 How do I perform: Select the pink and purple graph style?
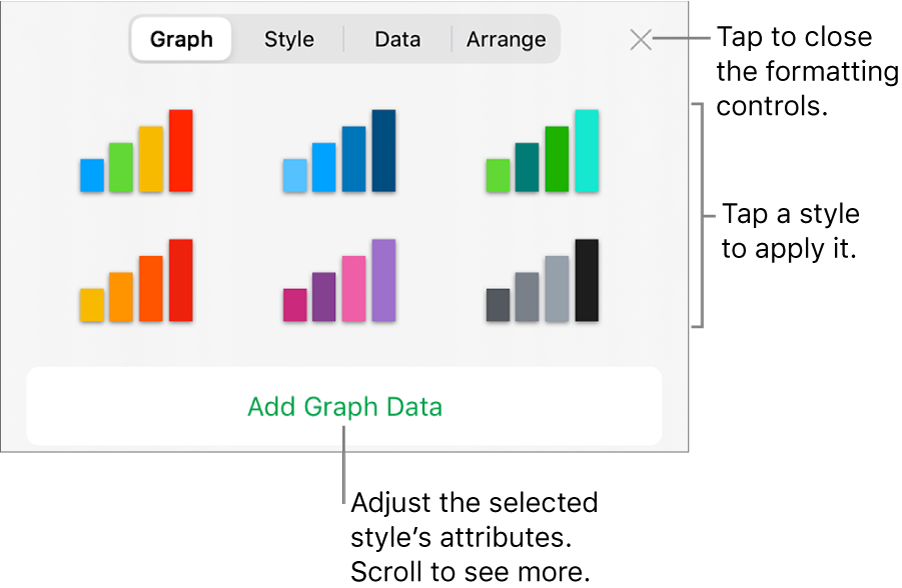pos(339,281)
